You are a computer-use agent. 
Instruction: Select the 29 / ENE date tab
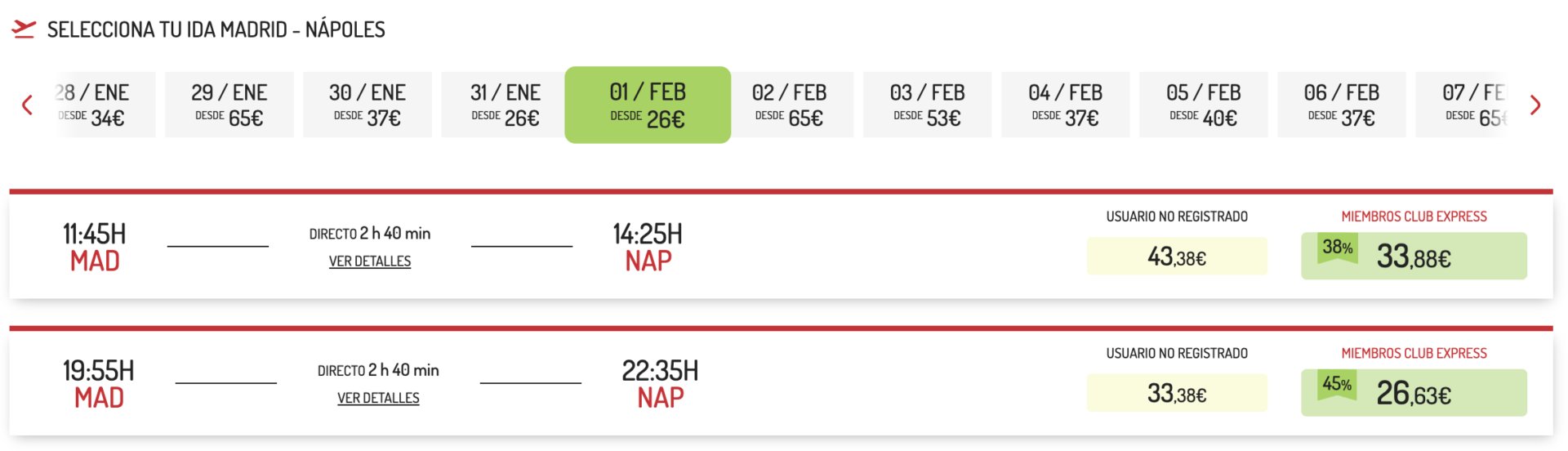(229, 105)
